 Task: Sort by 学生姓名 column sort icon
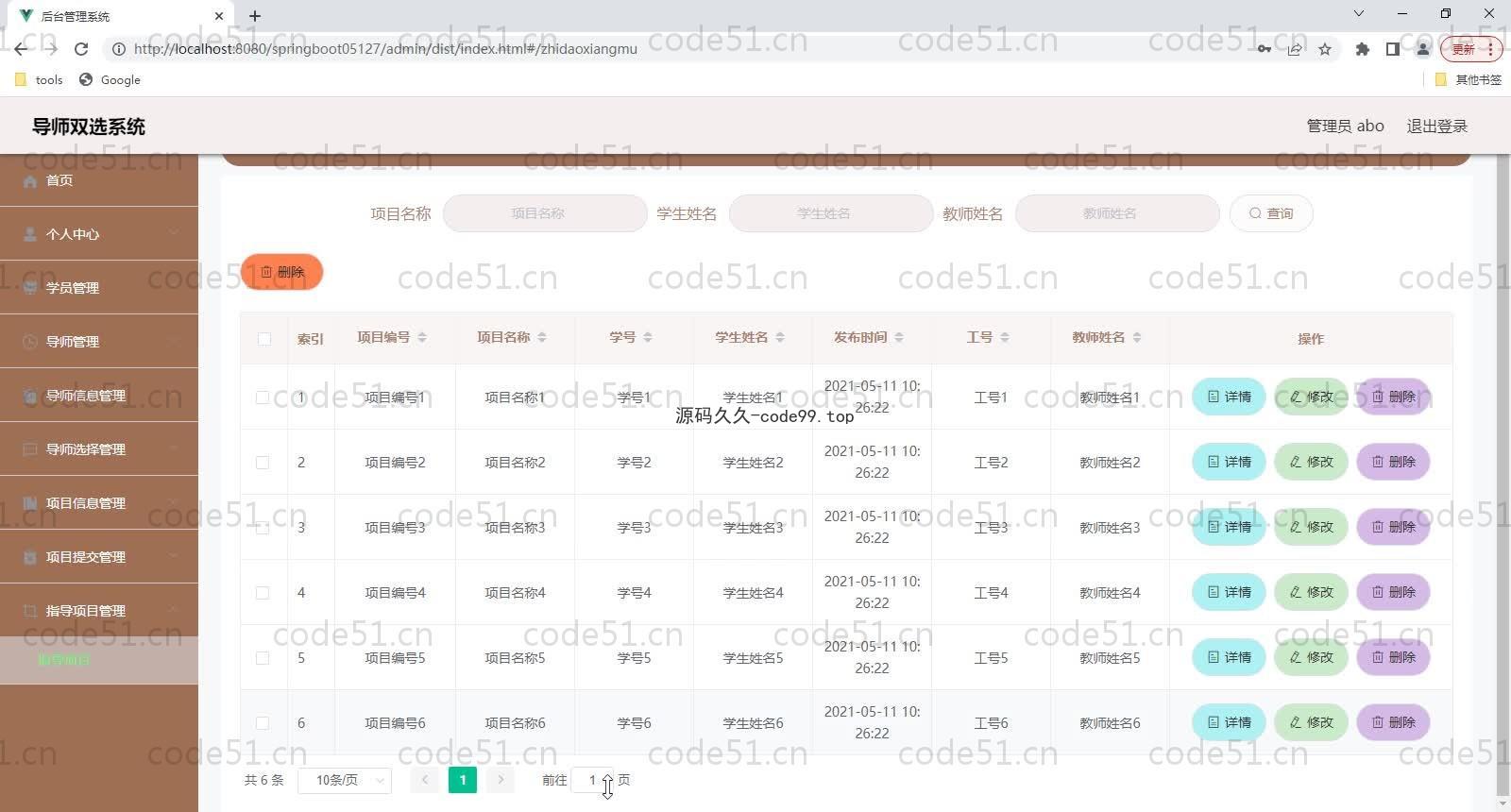pyautogui.click(x=780, y=337)
